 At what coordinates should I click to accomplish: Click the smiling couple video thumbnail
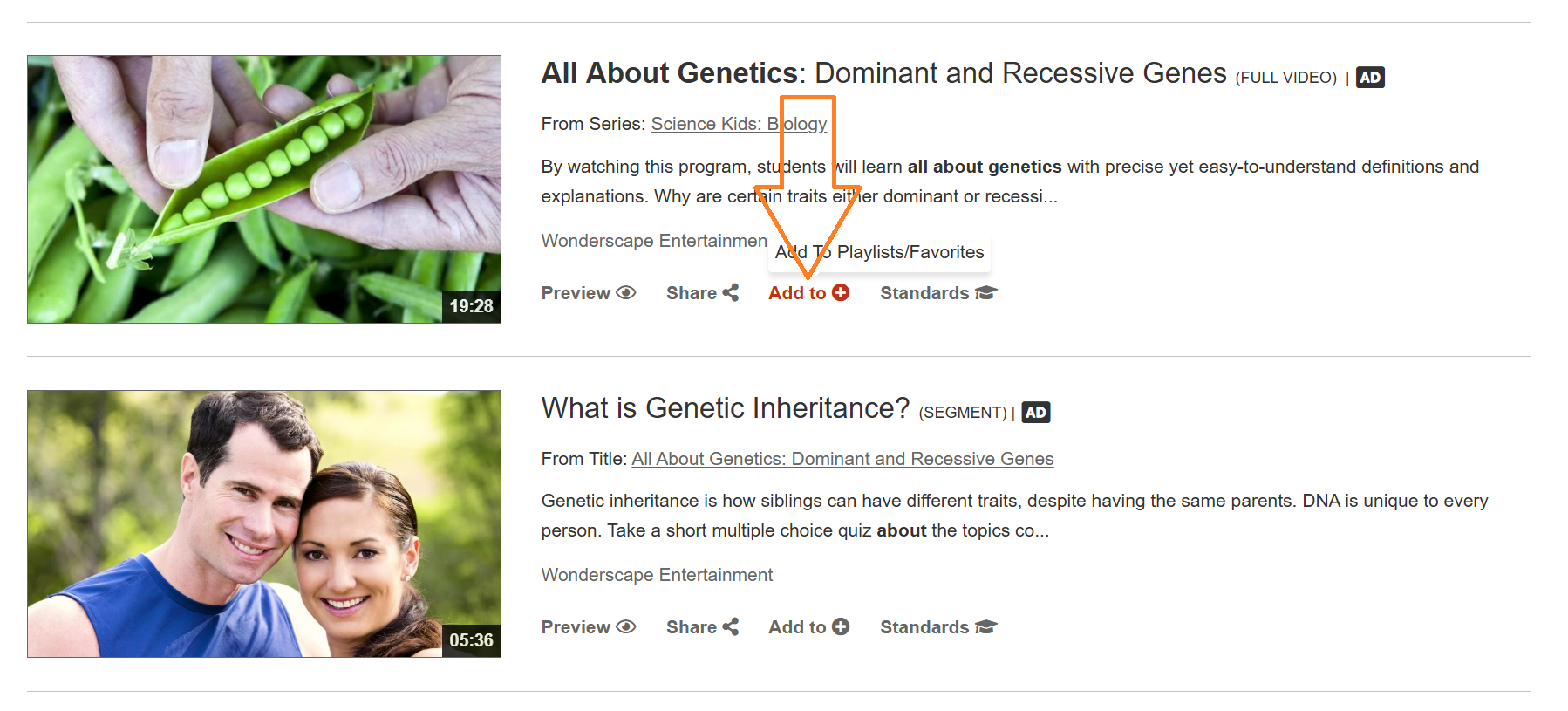point(264,523)
